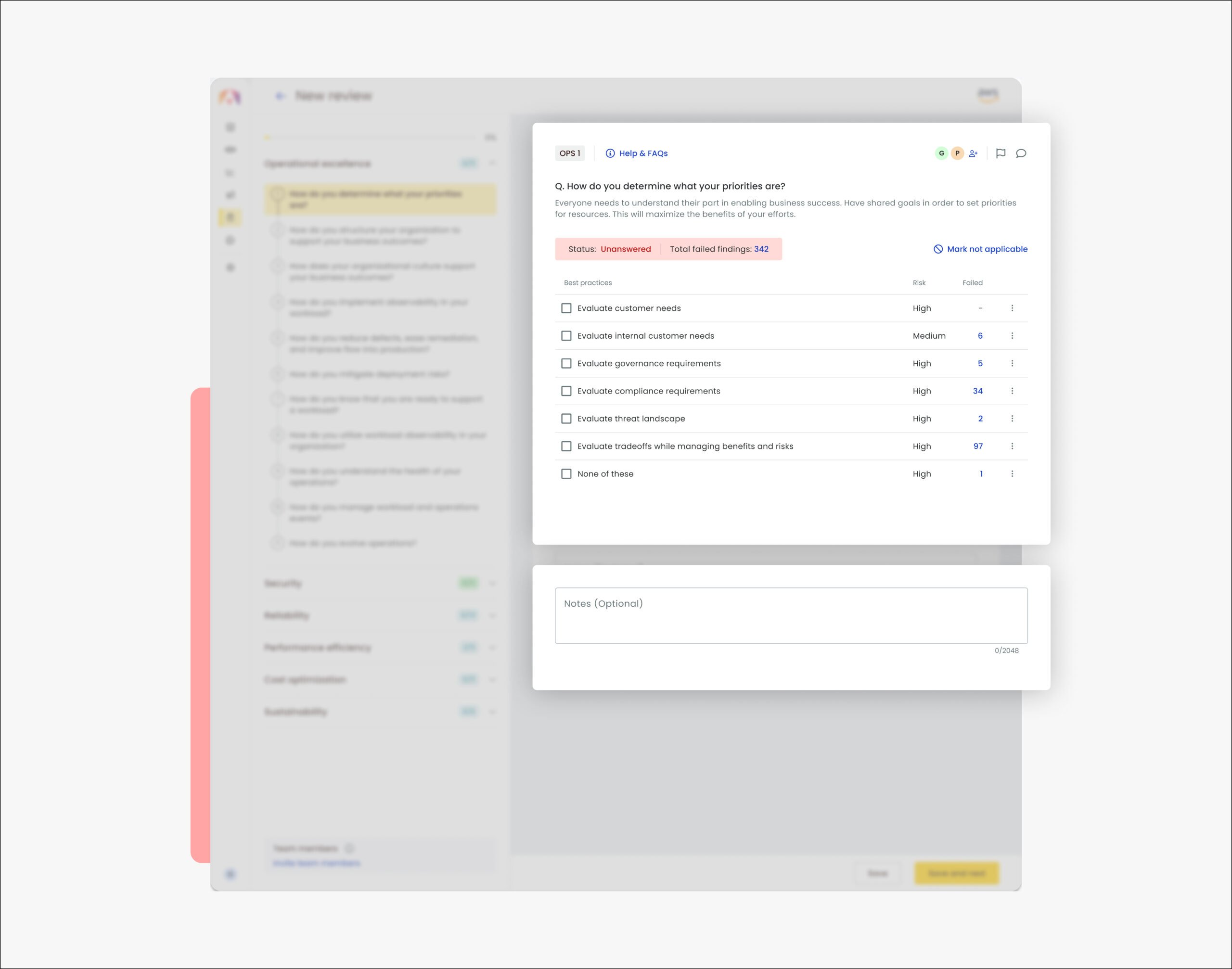This screenshot has height=969, width=1232.
Task: Open the kebab menu for Evaluate tradeoffs row
Action: [1012, 446]
